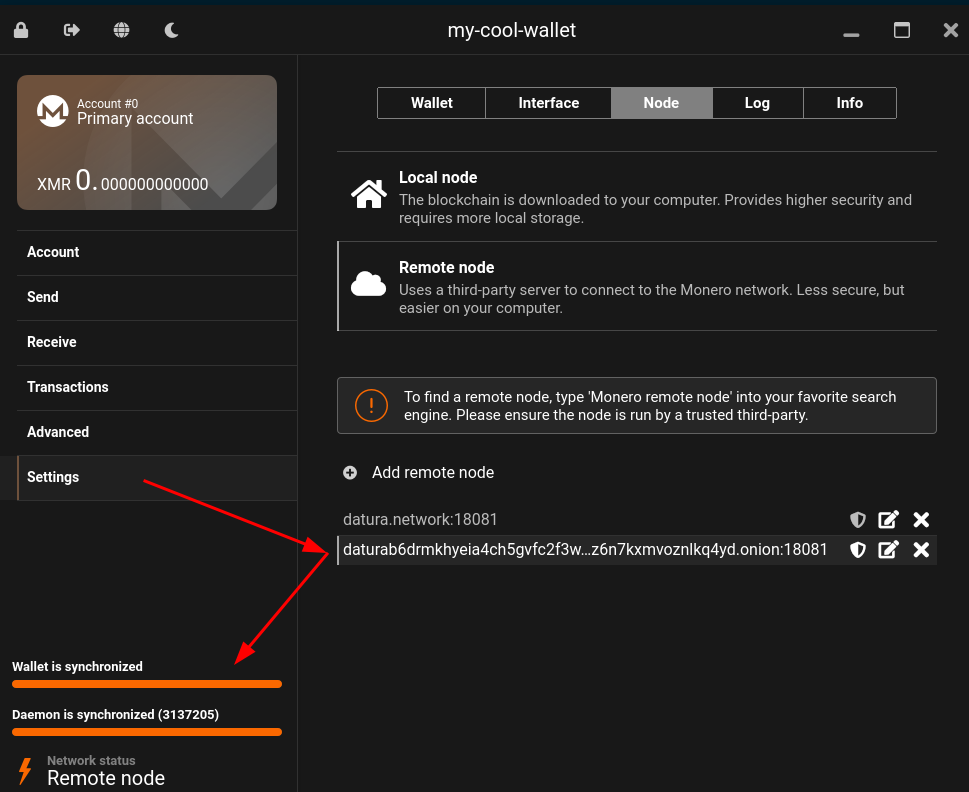This screenshot has height=792, width=969.
Task: Open the Advanced menu item
Action: tap(157, 432)
